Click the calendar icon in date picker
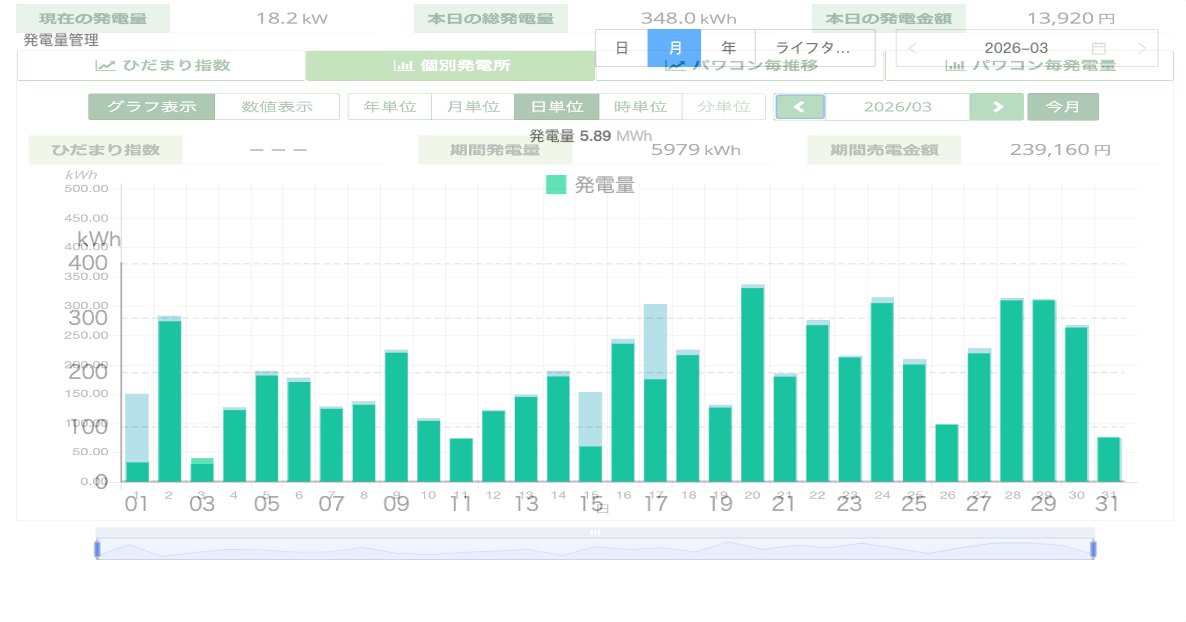 [1098, 48]
